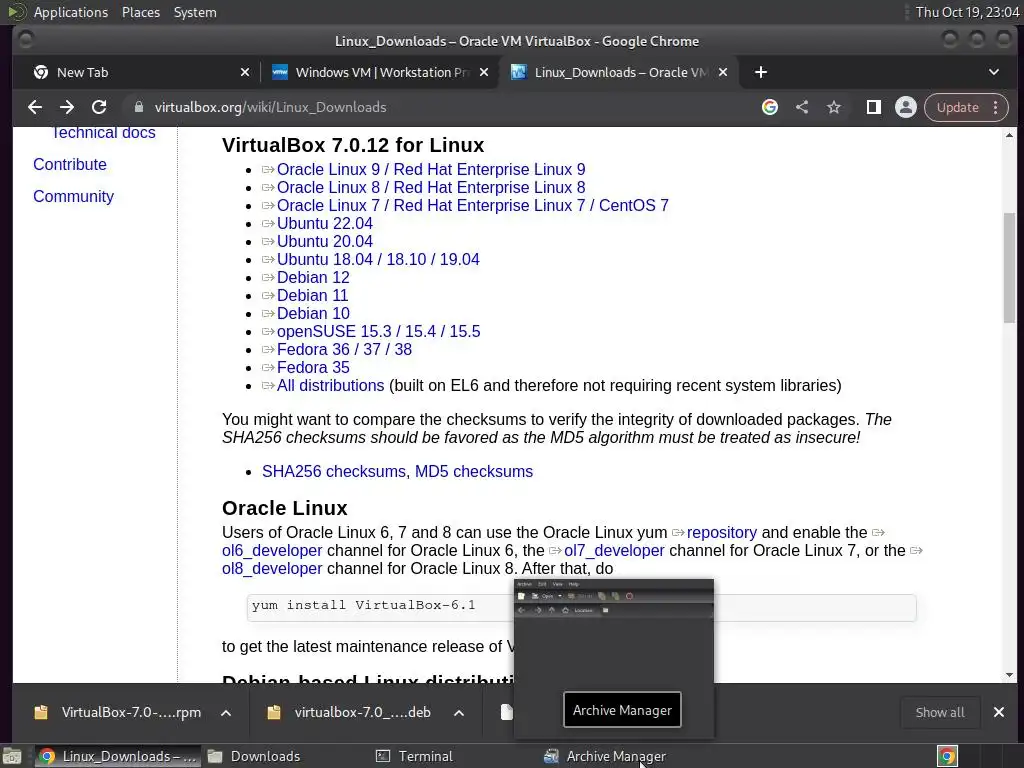Download Oracle Linux 8 / RHEL 8 package
The height and width of the screenshot is (768, 1024).
431,187
